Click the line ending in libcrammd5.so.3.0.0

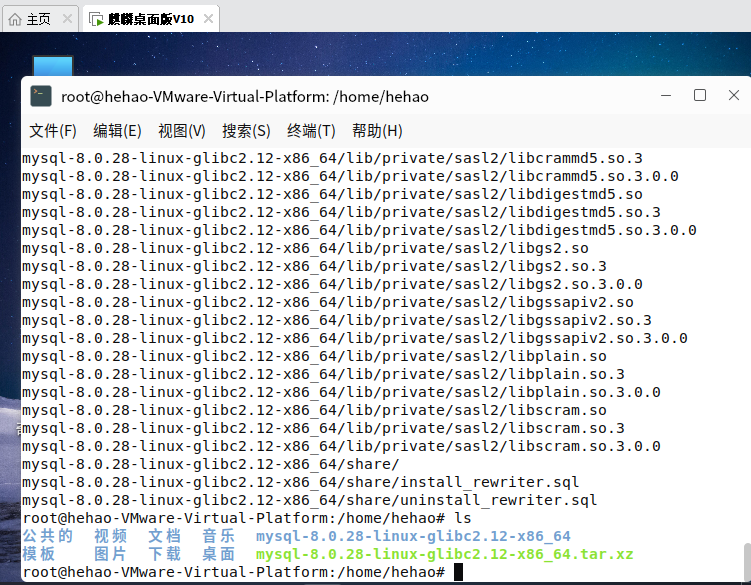(350, 176)
